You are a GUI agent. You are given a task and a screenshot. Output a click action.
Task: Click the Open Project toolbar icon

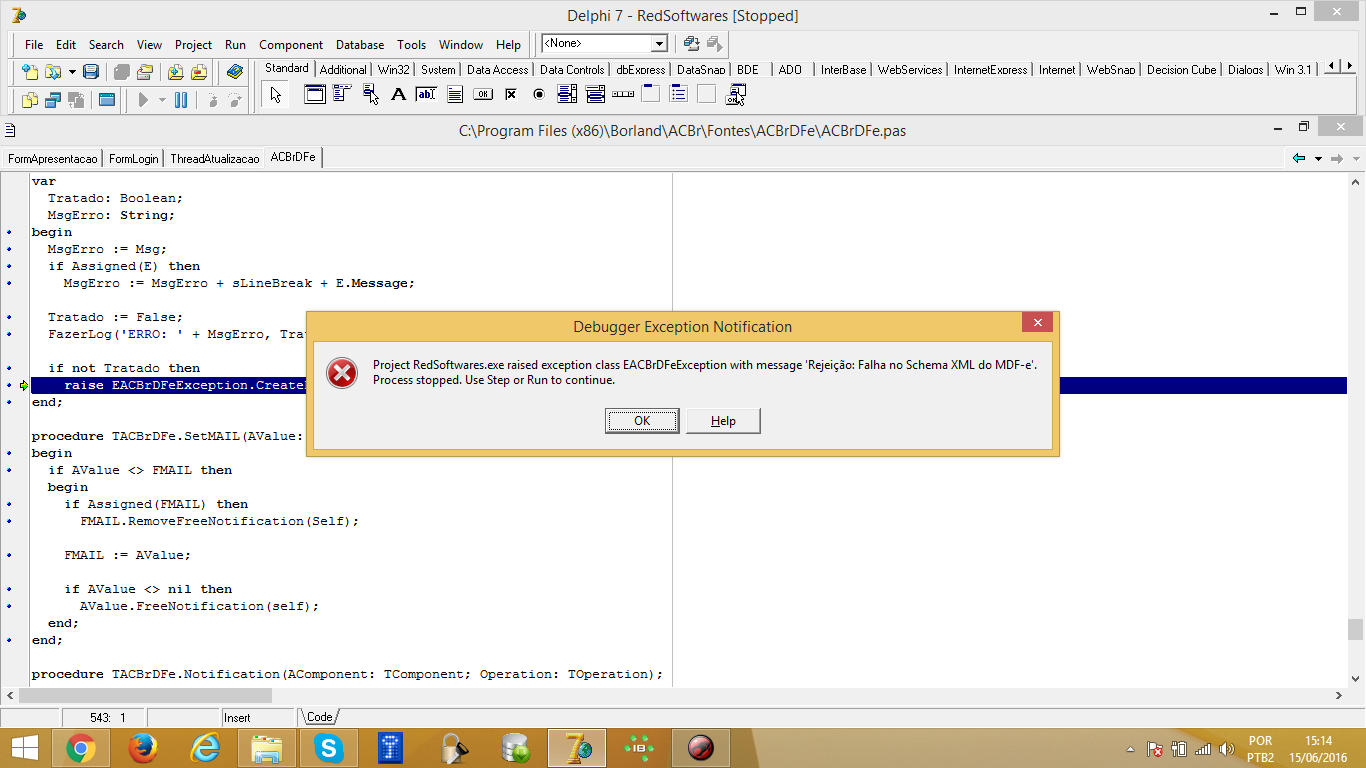(145, 72)
